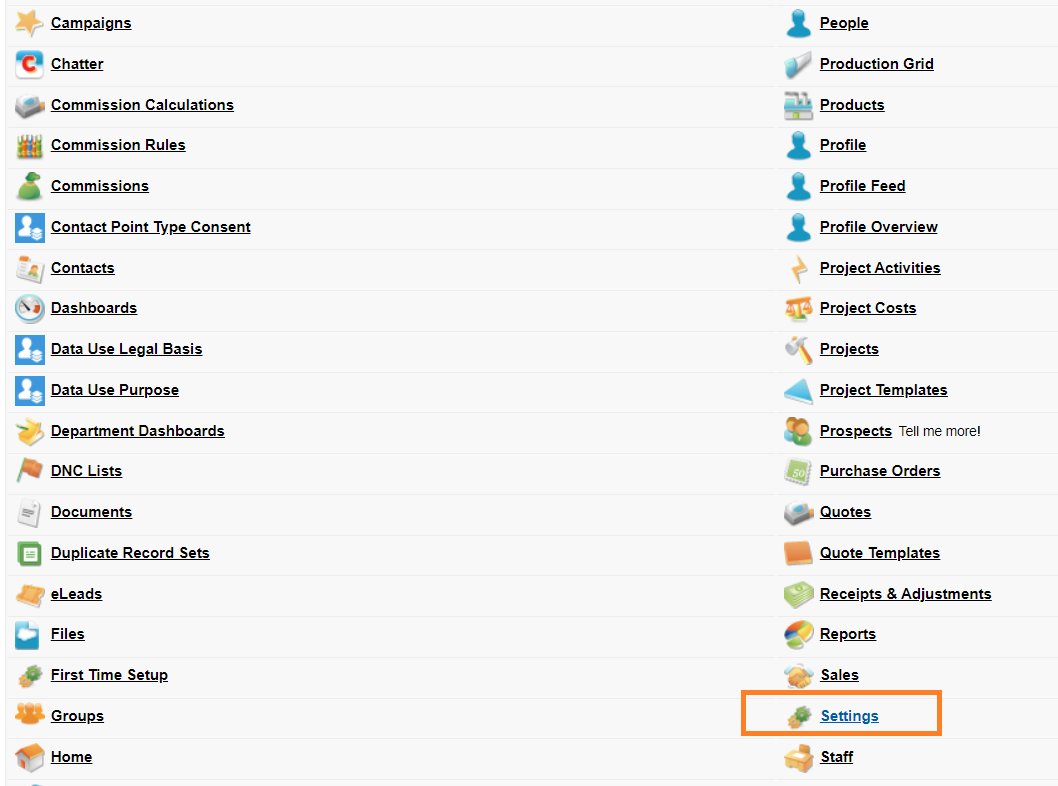Open the People link
1058x786 pixels.
844,23
